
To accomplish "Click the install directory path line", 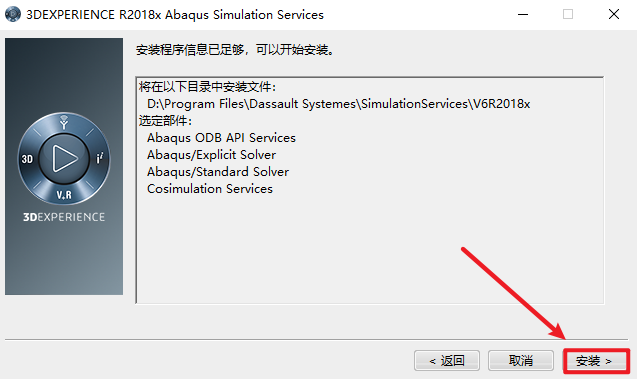I will click(x=338, y=104).
